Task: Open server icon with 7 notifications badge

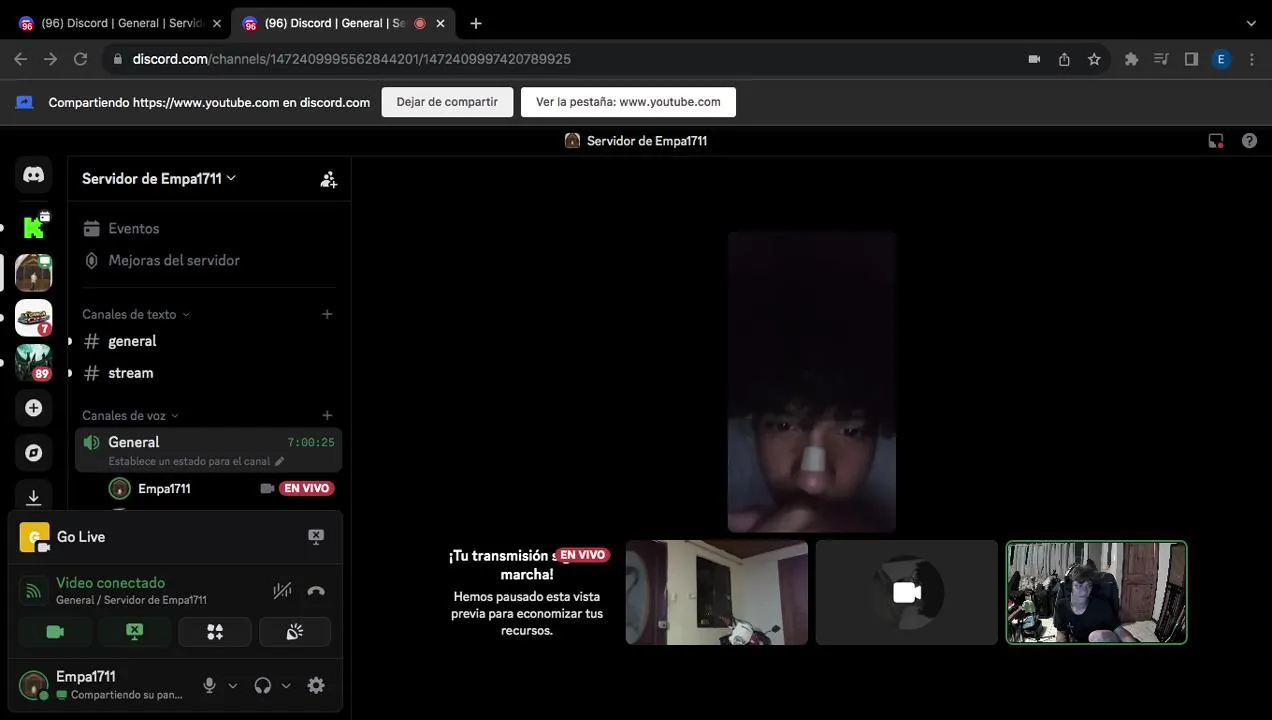Action: click(34, 318)
